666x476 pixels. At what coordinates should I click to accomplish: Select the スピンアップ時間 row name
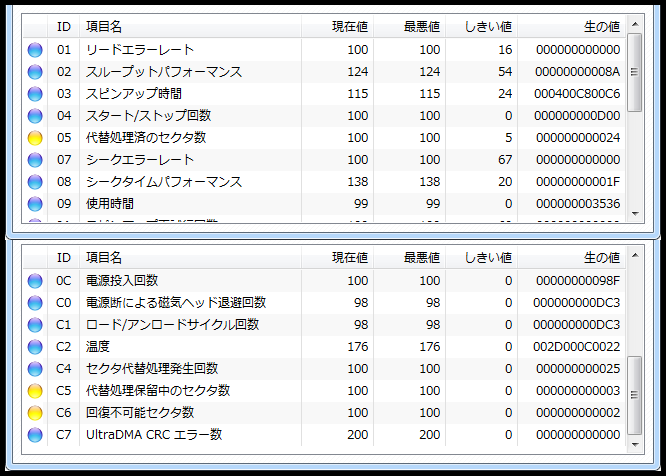pyautogui.click(x=134, y=94)
